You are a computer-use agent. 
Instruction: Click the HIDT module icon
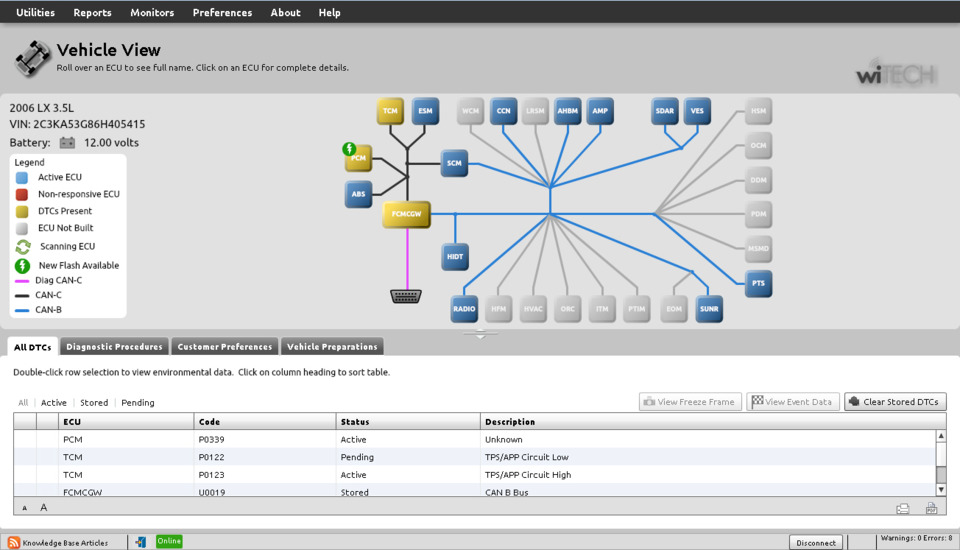tap(455, 256)
